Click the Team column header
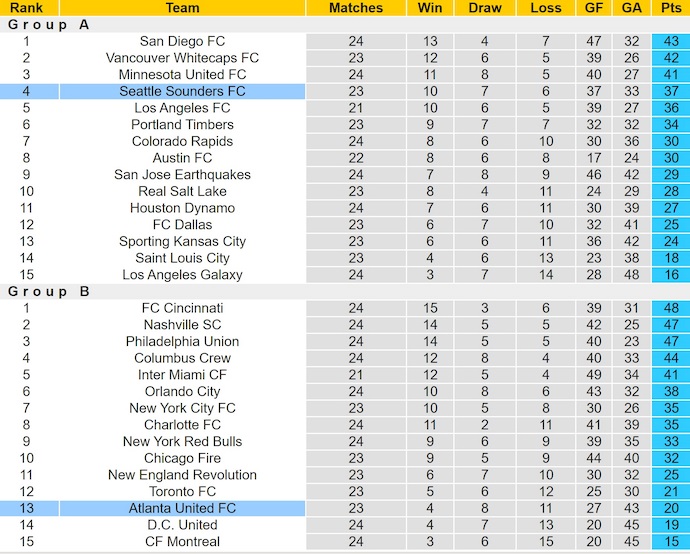The image size is (690, 554). click(182, 8)
